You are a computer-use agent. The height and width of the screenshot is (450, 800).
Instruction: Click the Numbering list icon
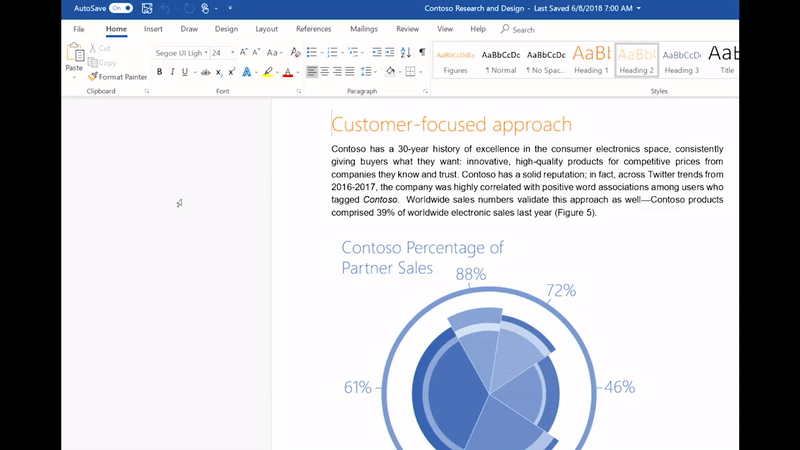[x=332, y=52]
